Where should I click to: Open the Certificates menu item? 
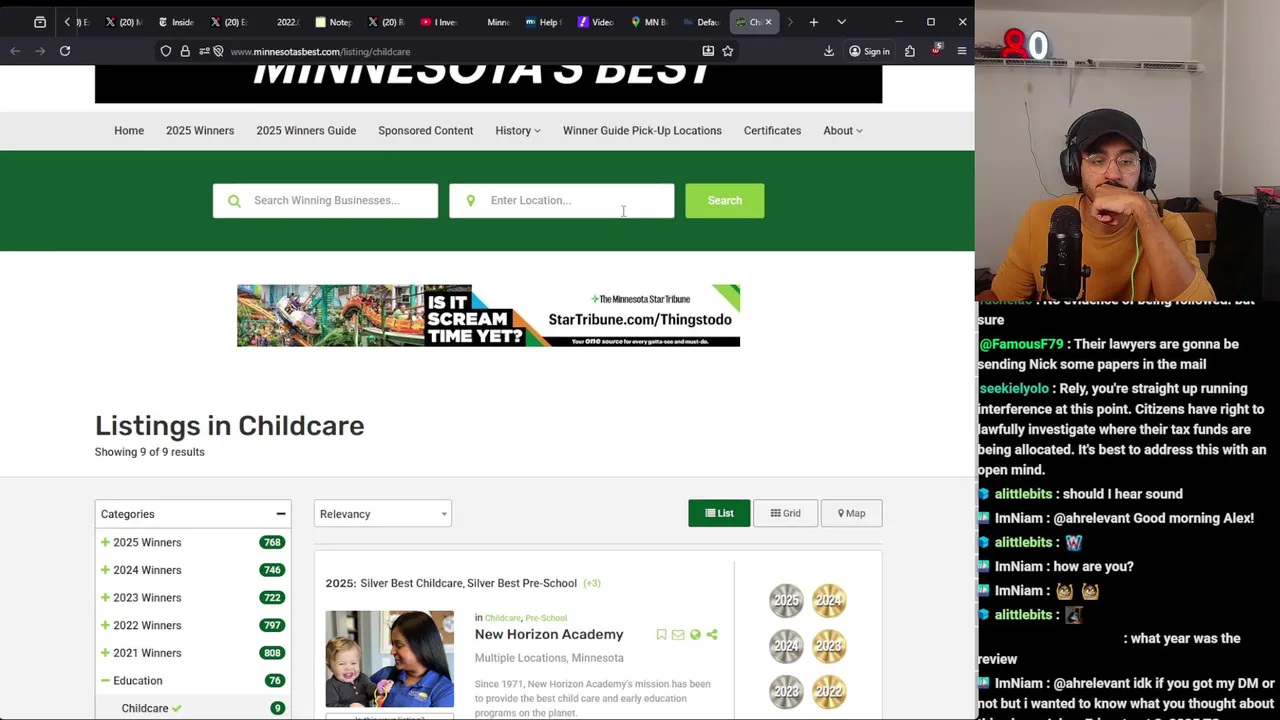click(x=772, y=131)
